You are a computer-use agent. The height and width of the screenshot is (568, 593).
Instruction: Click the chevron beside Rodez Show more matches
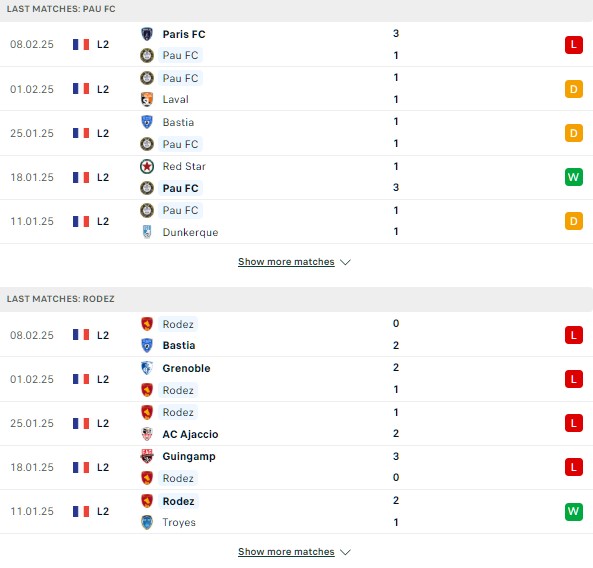pos(345,552)
